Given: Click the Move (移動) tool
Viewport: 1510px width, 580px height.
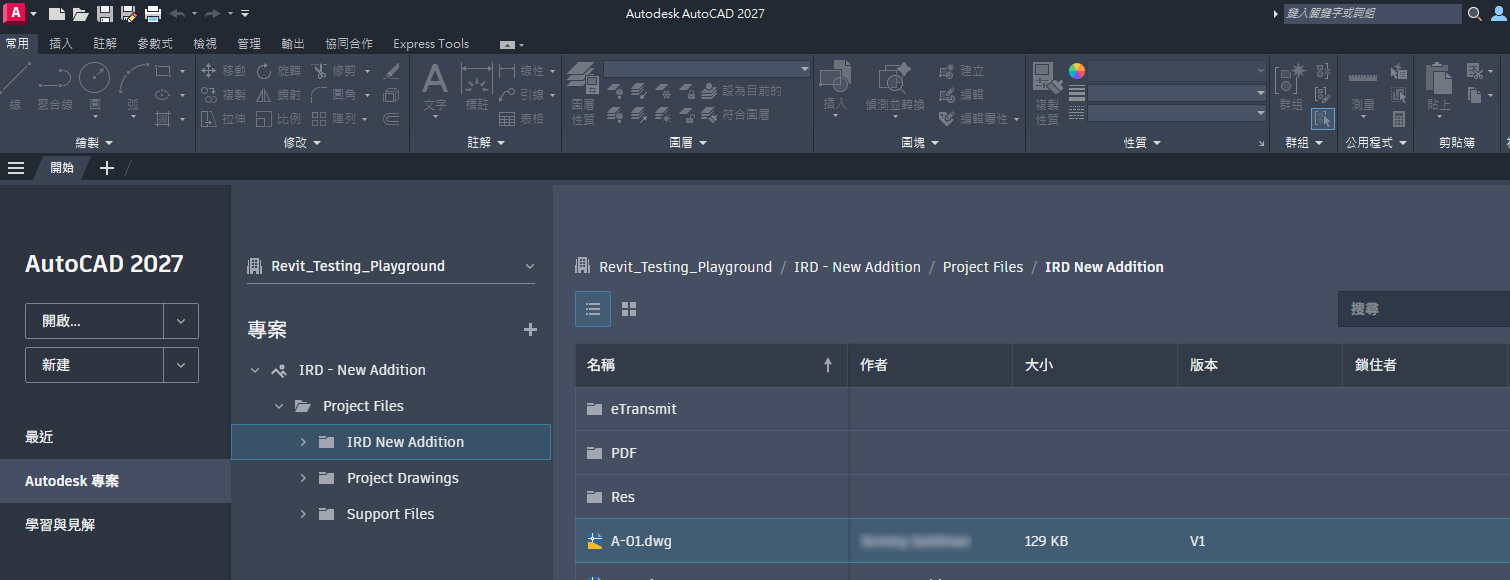Looking at the screenshot, I should point(223,71).
